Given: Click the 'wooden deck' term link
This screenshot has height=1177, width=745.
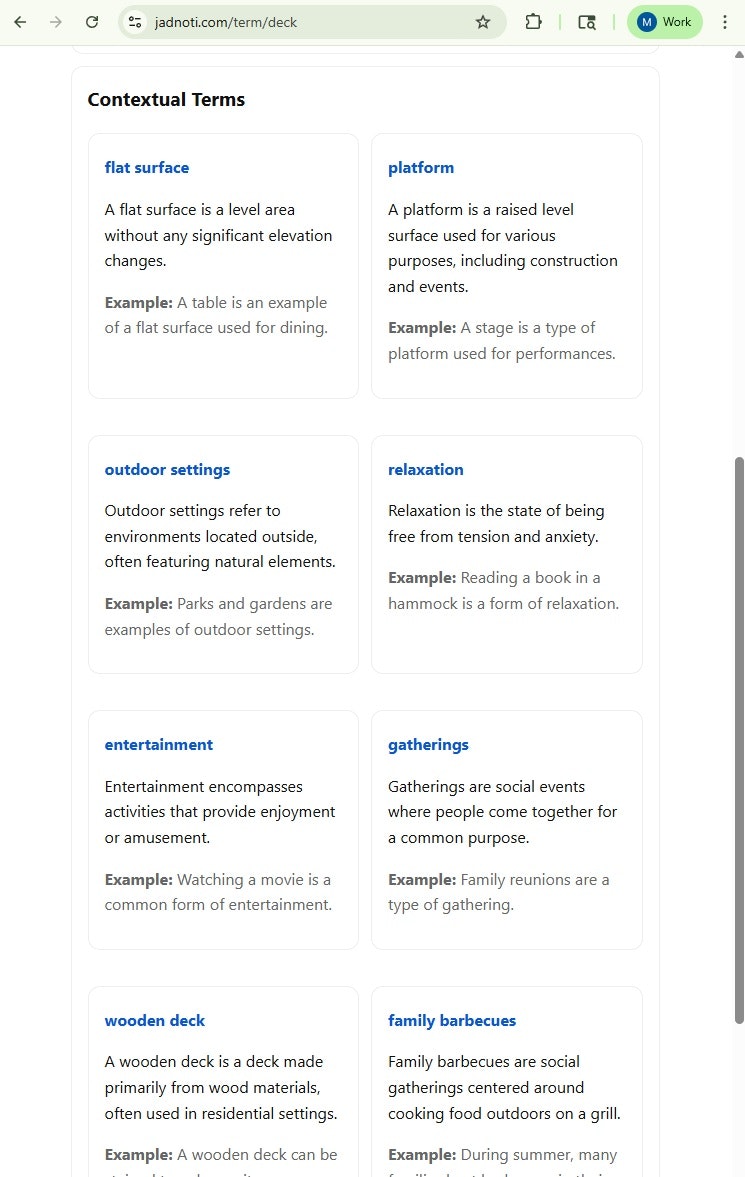Looking at the screenshot, I should tap(154, 1020).
